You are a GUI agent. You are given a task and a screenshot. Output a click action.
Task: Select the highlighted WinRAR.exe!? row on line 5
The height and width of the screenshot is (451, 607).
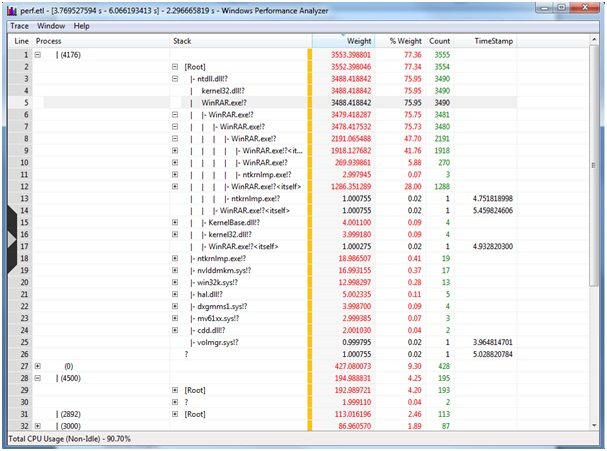click(224, 103)
